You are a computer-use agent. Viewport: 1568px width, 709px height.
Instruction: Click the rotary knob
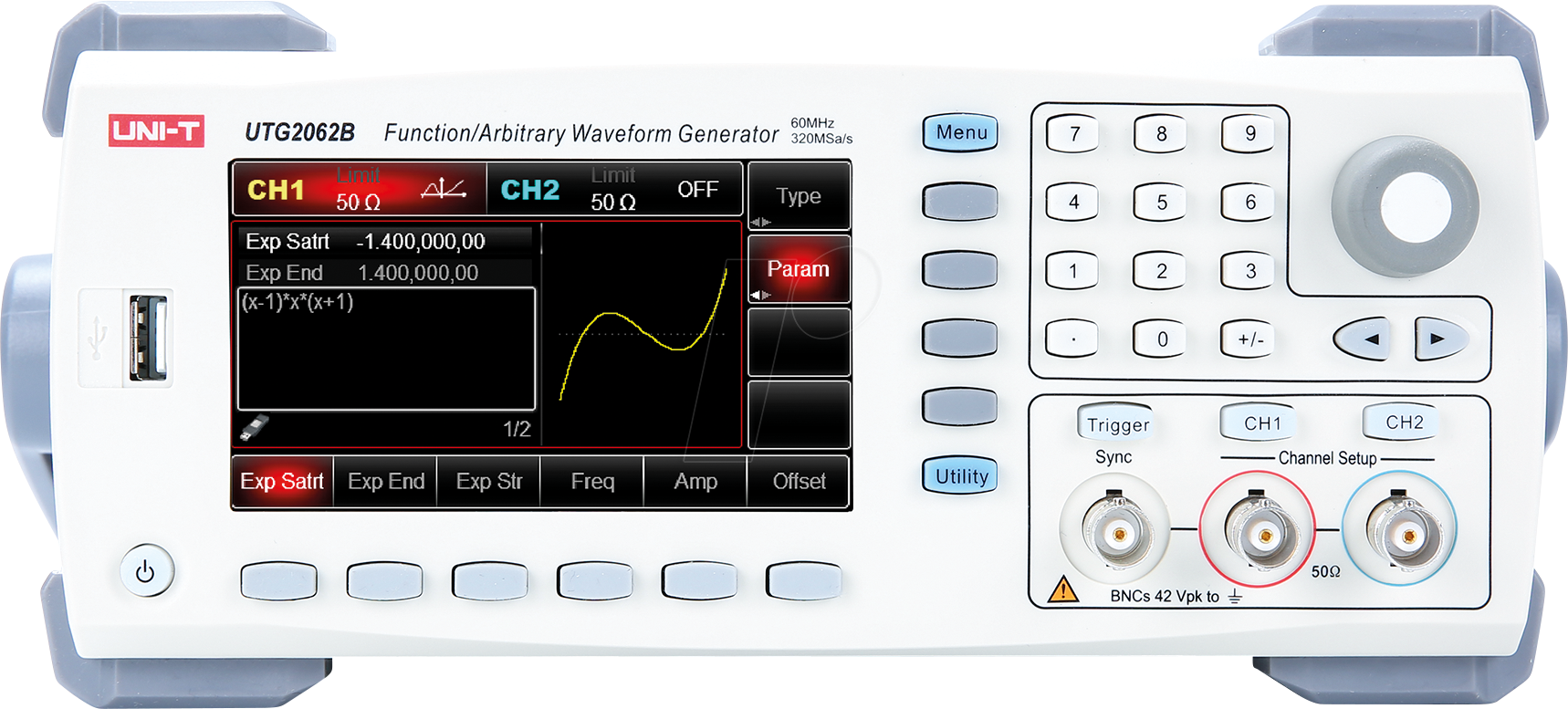point(1405,207)
